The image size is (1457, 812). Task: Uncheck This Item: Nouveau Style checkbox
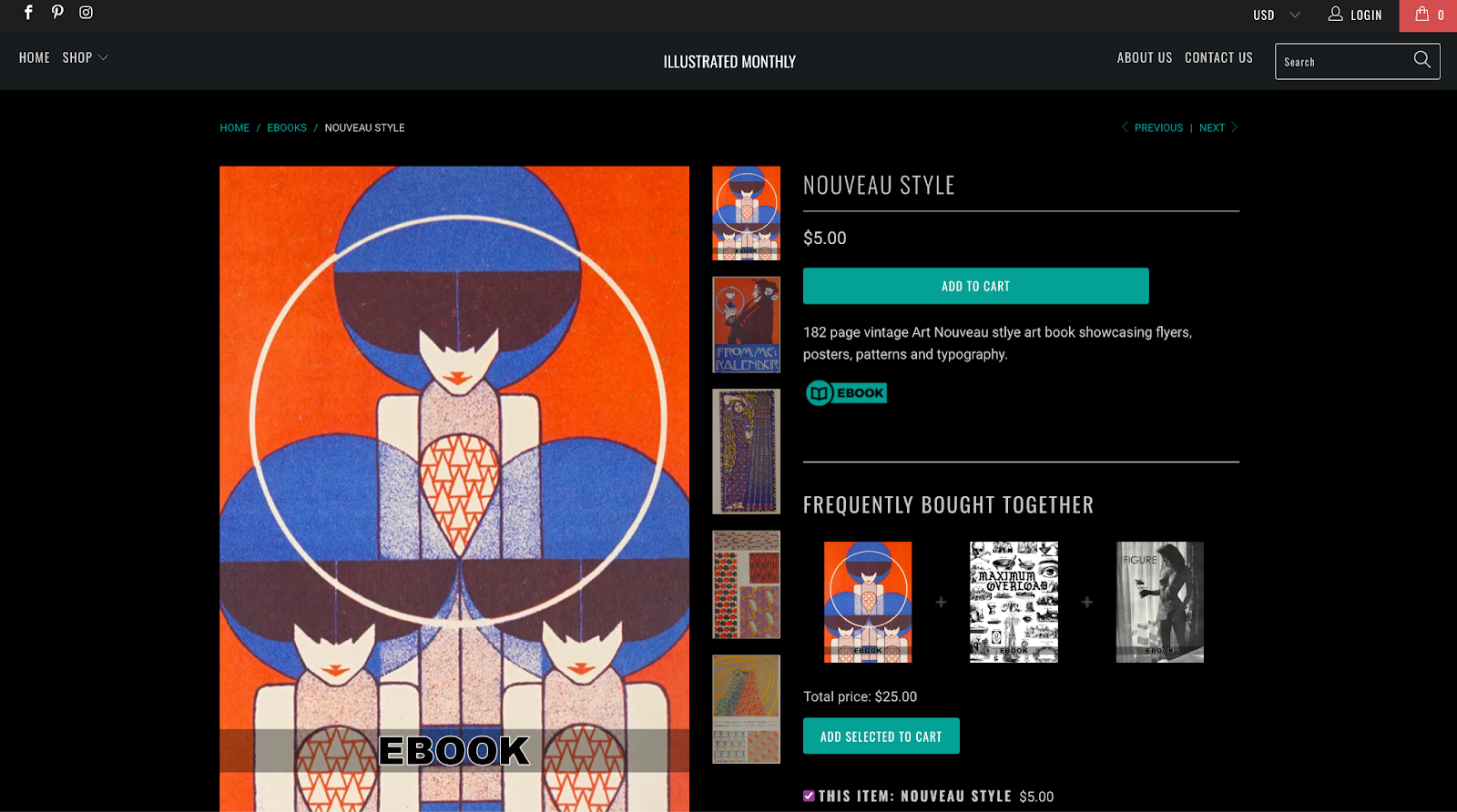pyautogui.click(x=809, y=796)
